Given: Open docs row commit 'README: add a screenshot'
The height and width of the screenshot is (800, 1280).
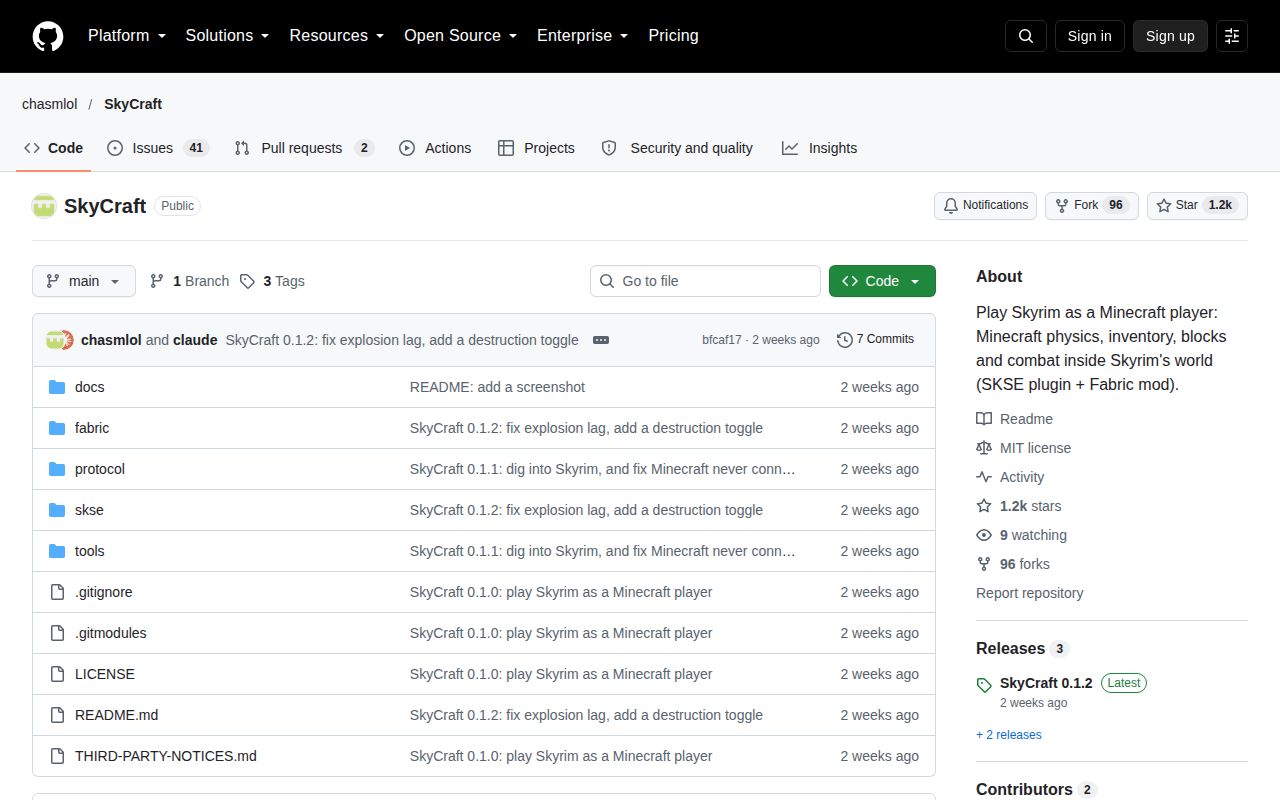Looking at the screenshot, I should tap(497, 387).
